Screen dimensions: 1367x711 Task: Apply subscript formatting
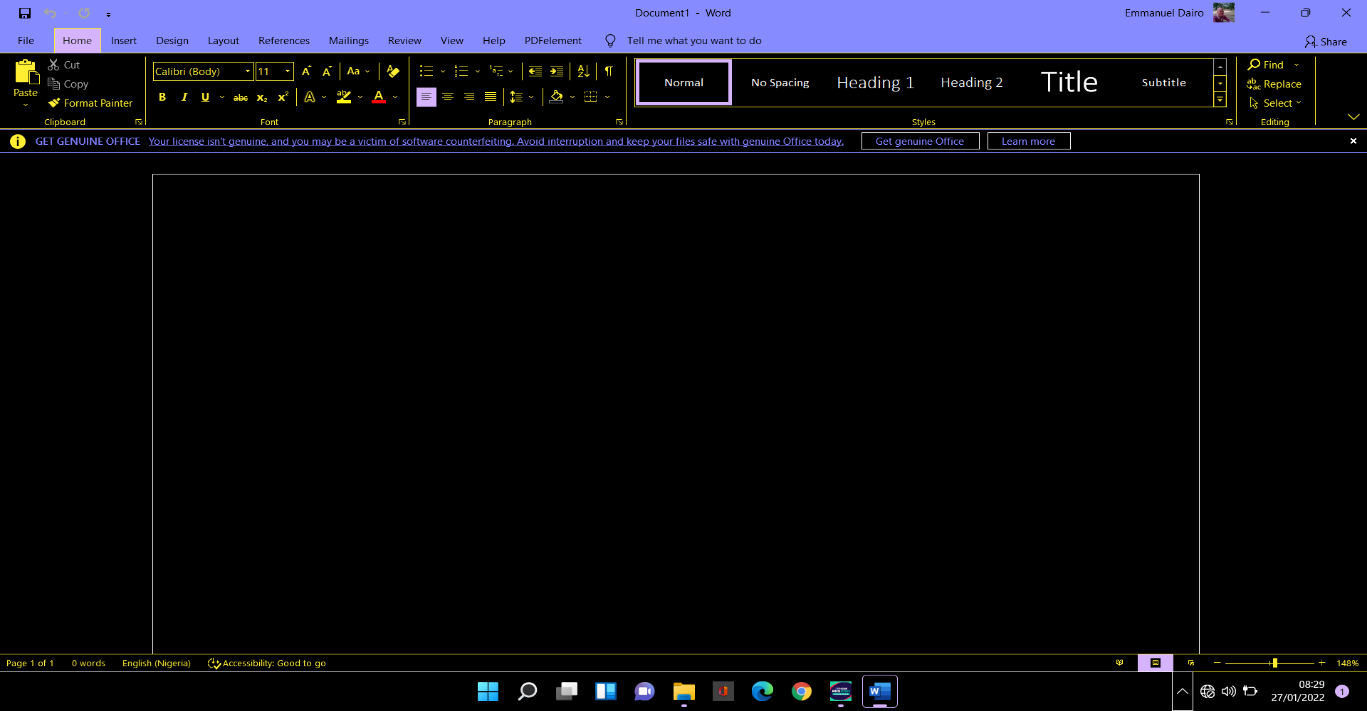262,97
